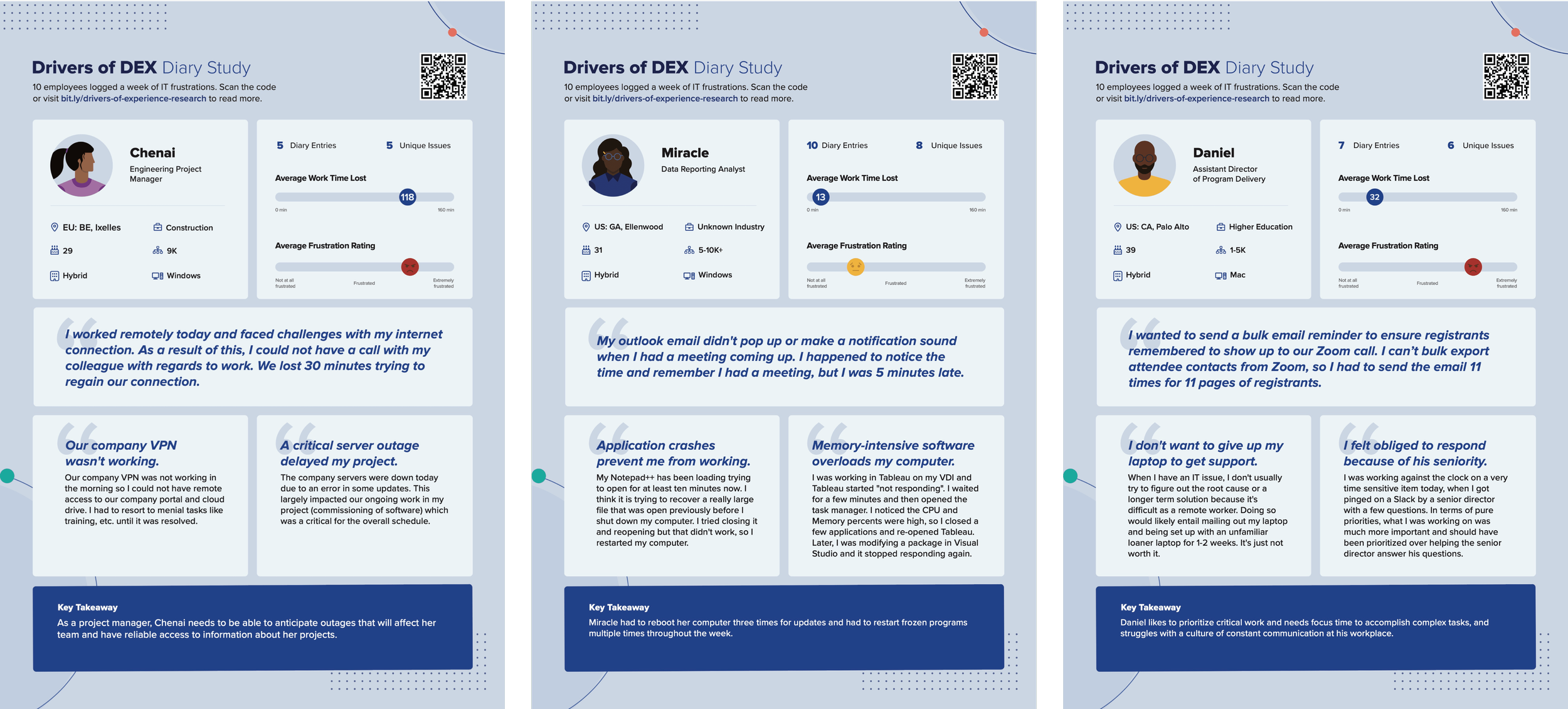The height and width of the screenshot is (709, 1568).
Task: Click Daniel's quote about bulk email reminder
Action: (1308, 358)
